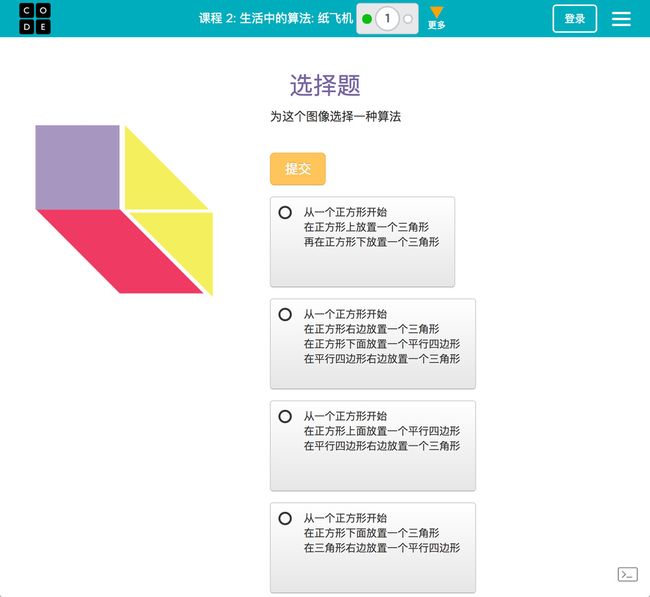650x597 pixels.
Task: Click the 登录 sign-in button
Action: (x=575, y=19)
